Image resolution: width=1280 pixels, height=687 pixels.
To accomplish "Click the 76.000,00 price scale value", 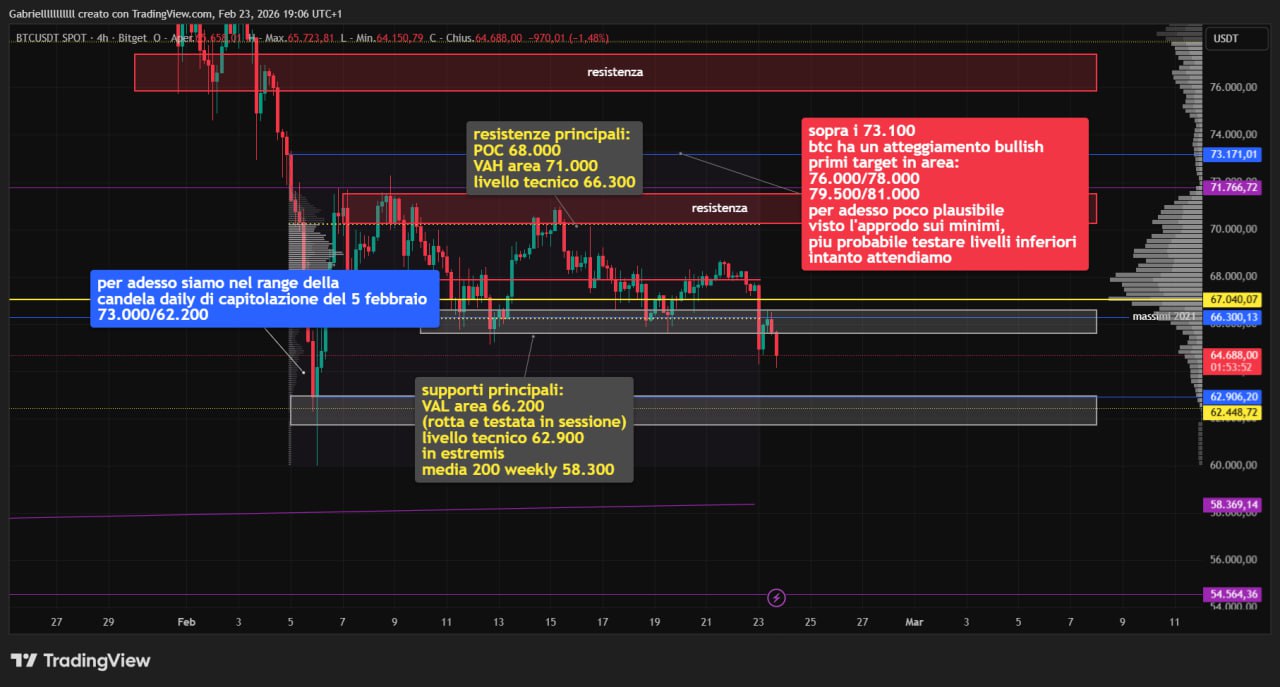I will click(x=1232, y=87).
